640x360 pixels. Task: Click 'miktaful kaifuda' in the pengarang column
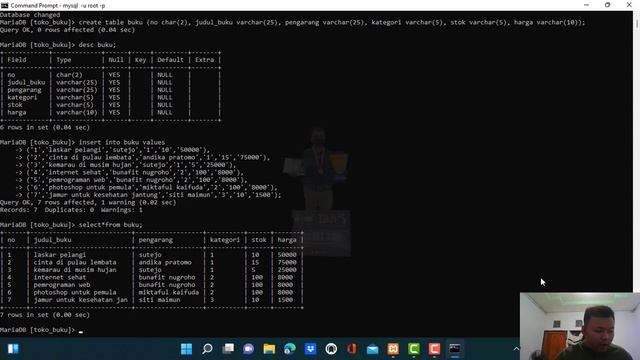pyautogui.click(x=169, y=292)
